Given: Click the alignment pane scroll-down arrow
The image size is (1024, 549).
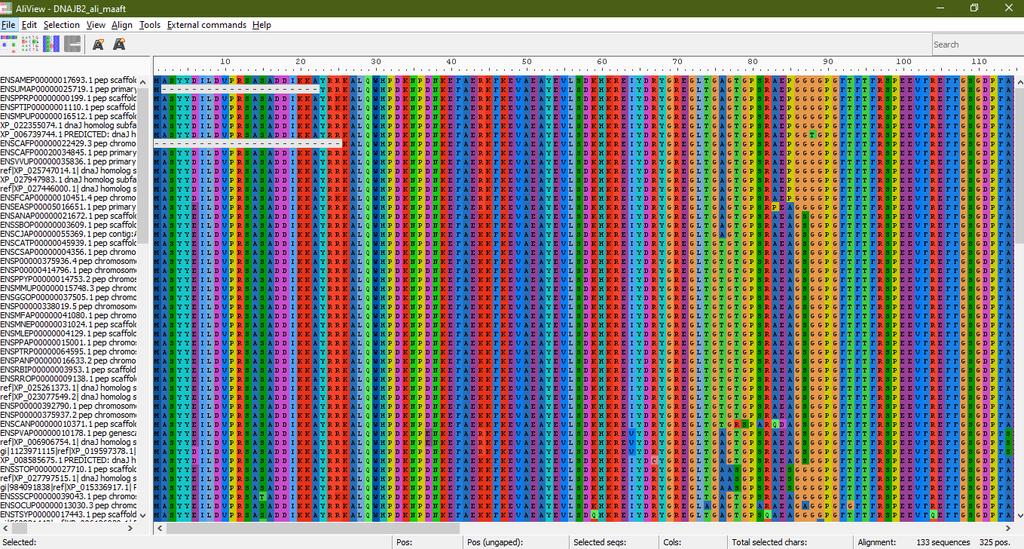Looking at the screenshot, I should pos(1019,514).
